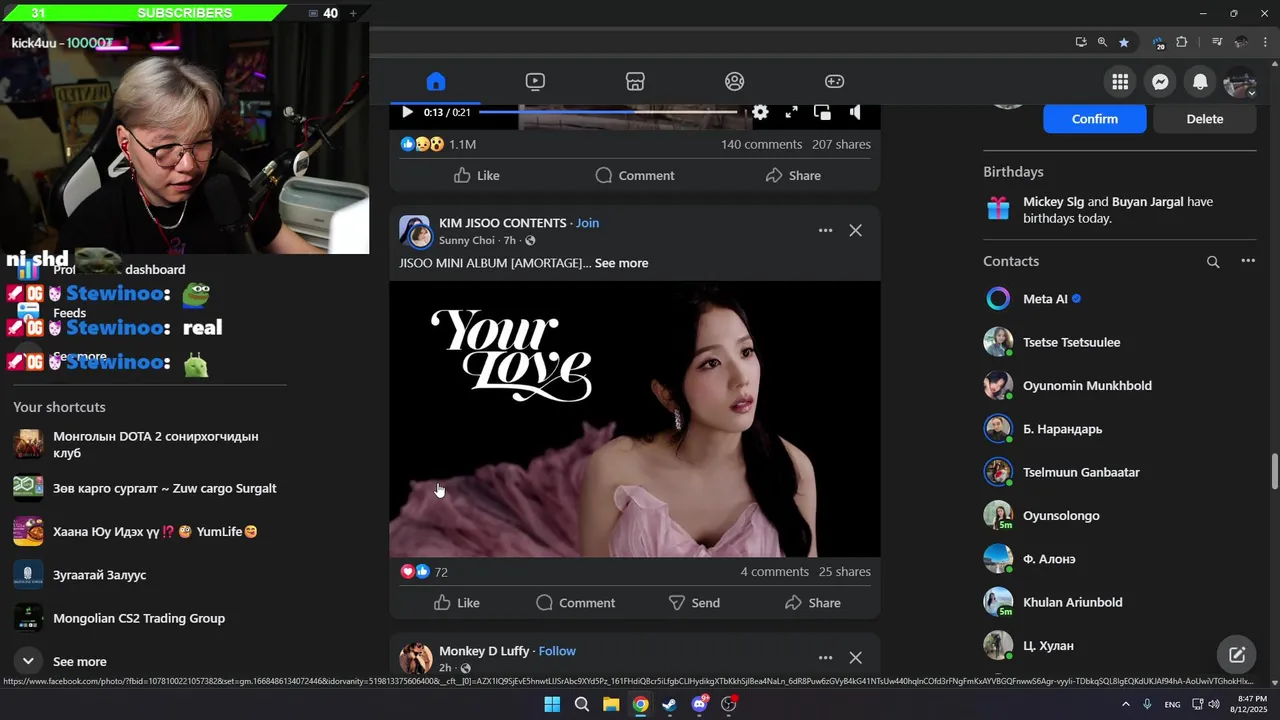Open the Facebook Video tab
Screen dimensions: 1280x720
pos(535,81)
